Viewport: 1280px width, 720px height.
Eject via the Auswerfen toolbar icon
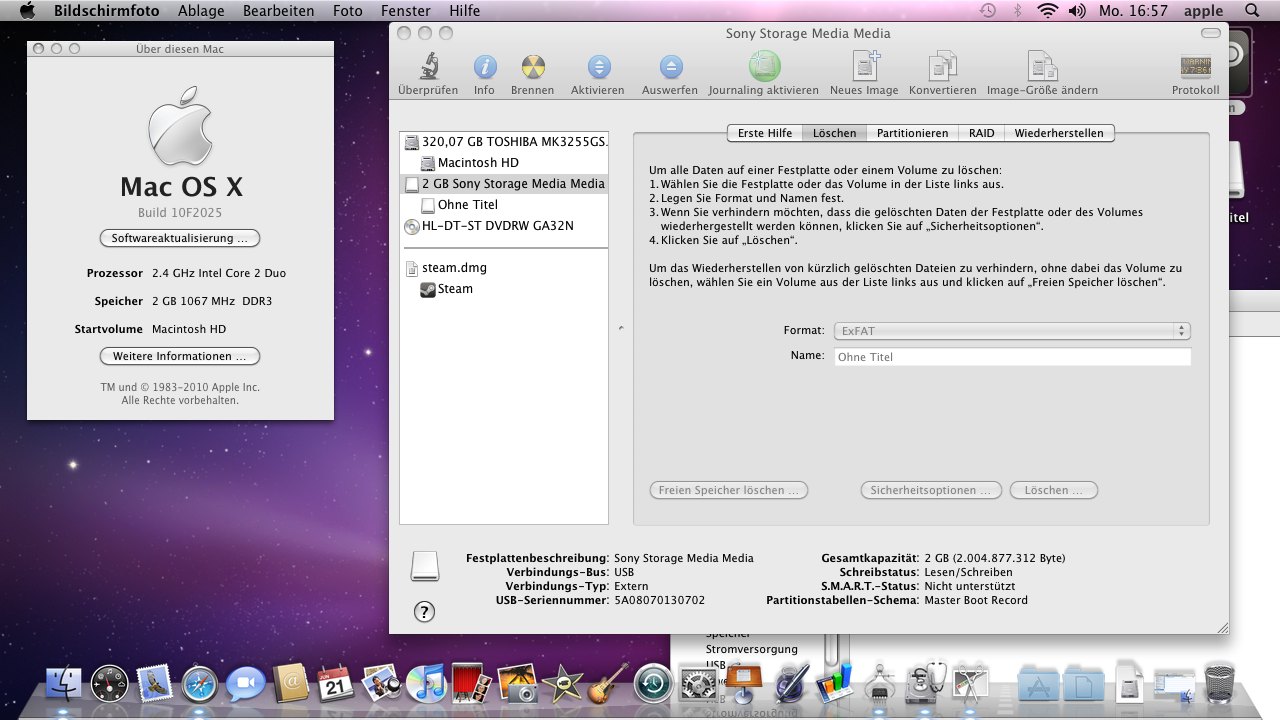coord(670,67)
